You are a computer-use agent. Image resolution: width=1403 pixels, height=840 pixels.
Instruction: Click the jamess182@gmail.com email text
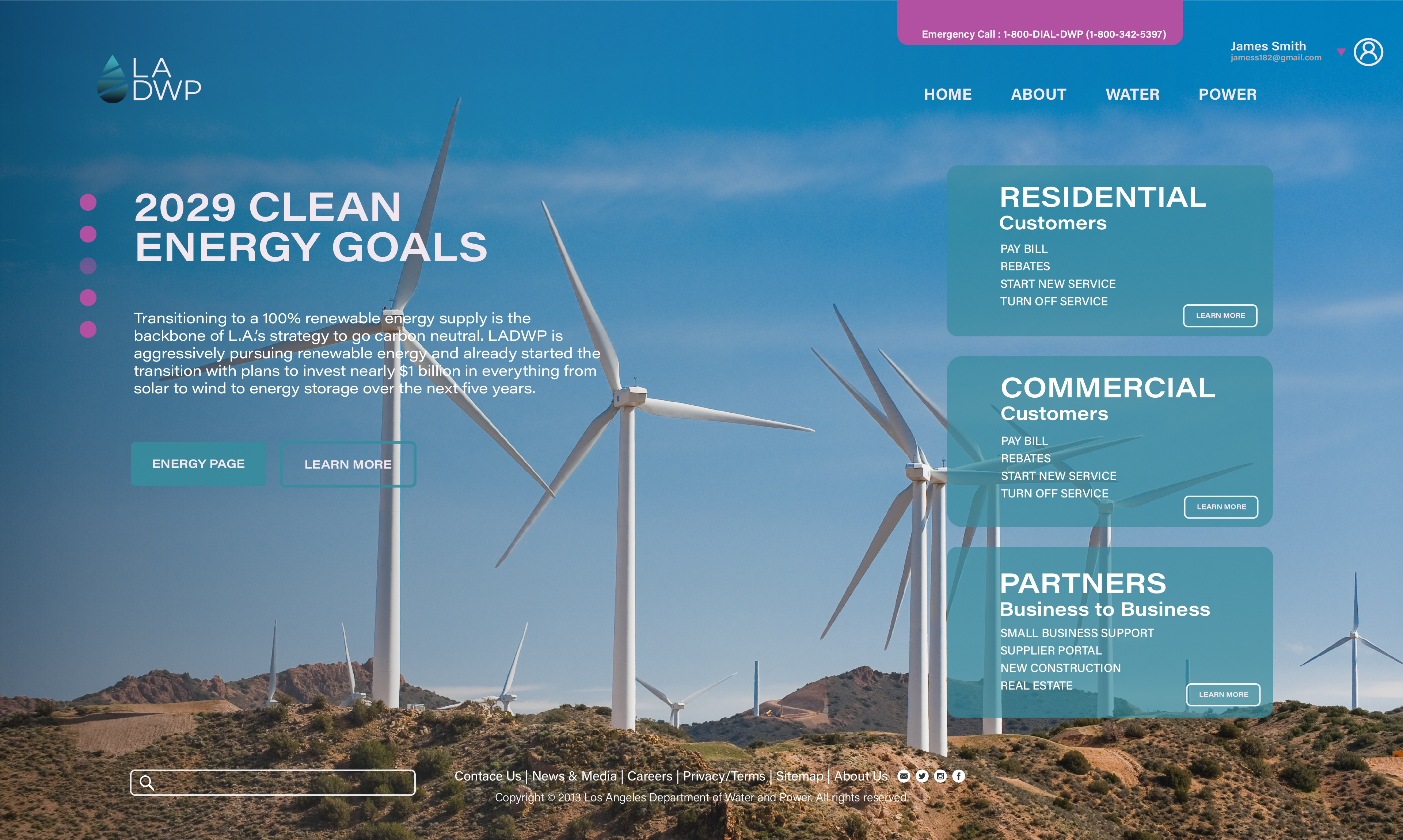(x=1275, y=58)
